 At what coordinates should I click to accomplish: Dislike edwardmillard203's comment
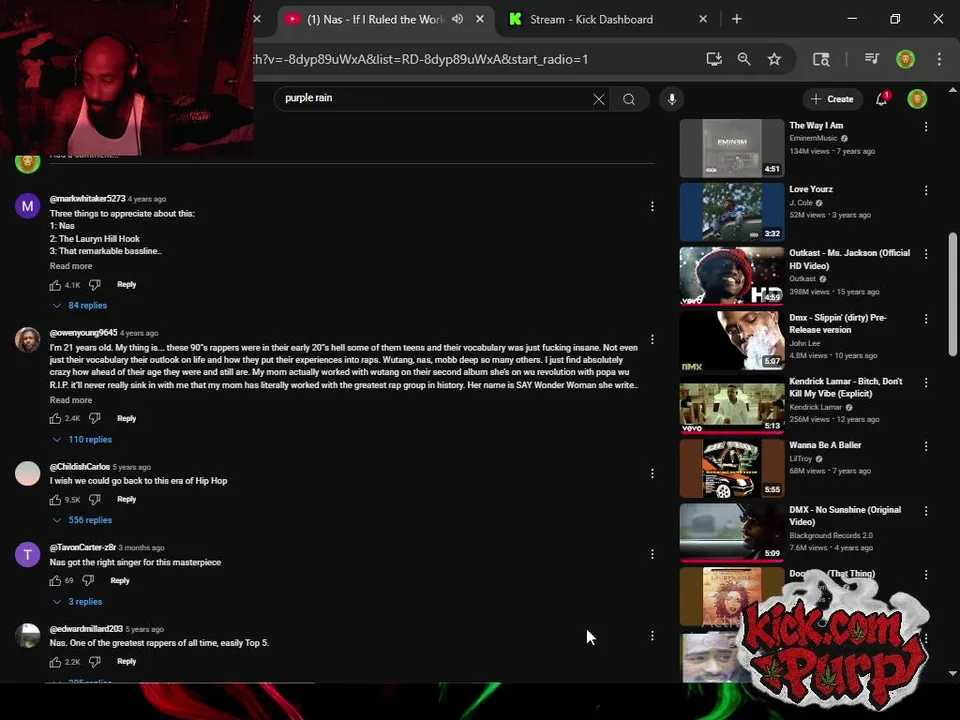94,662
